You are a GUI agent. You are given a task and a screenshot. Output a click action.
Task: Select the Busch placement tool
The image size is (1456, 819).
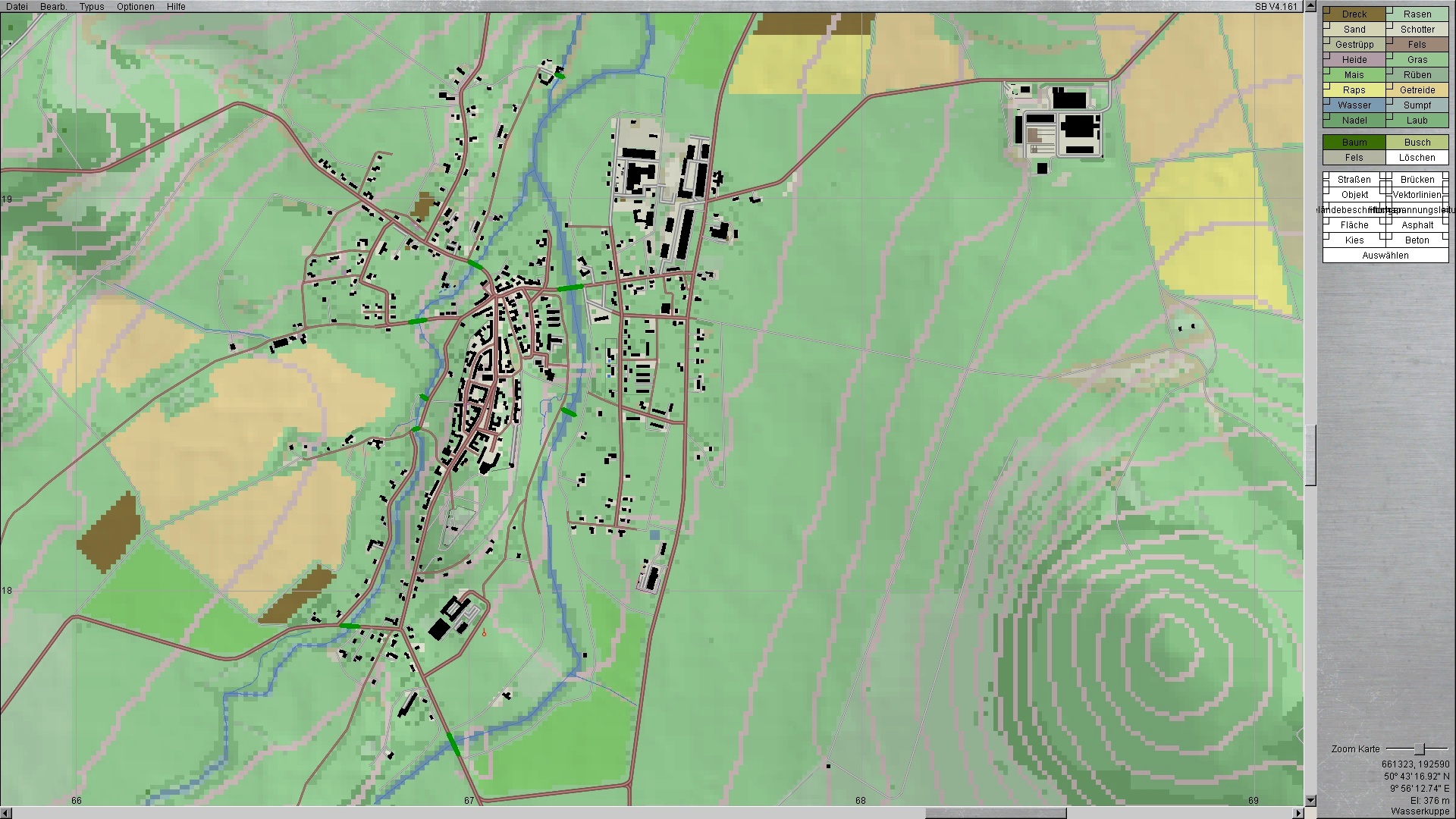[1417, 143]
